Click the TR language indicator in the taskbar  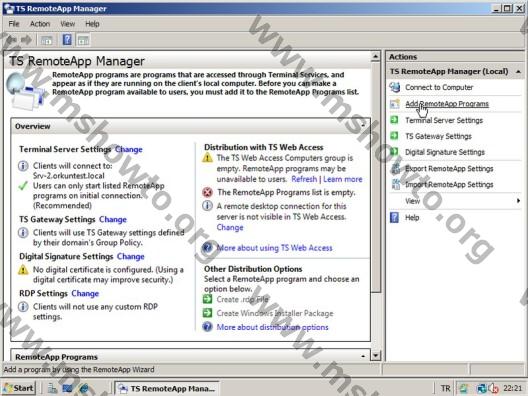445,388
